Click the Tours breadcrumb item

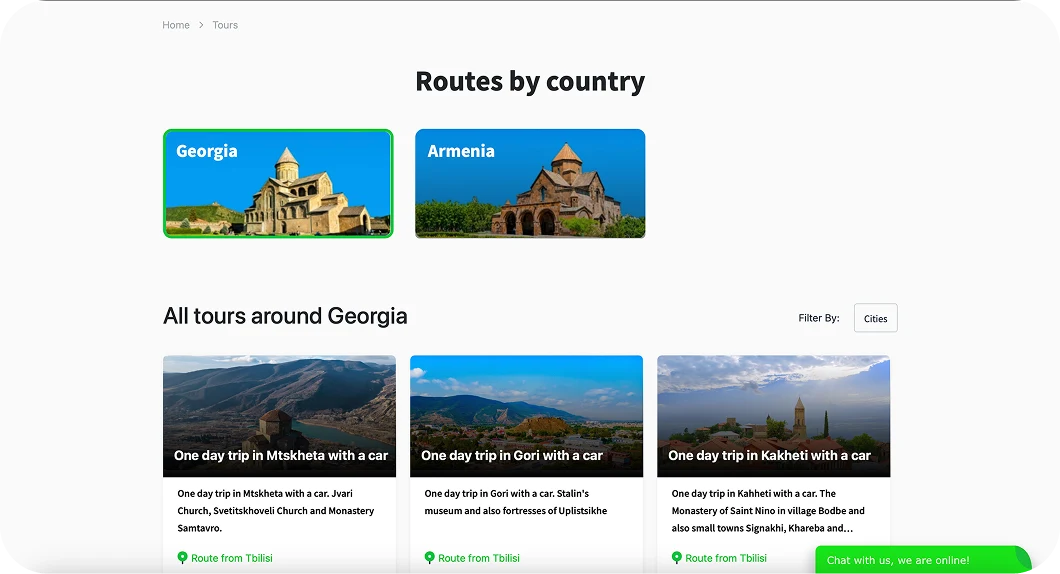(225, 25)
